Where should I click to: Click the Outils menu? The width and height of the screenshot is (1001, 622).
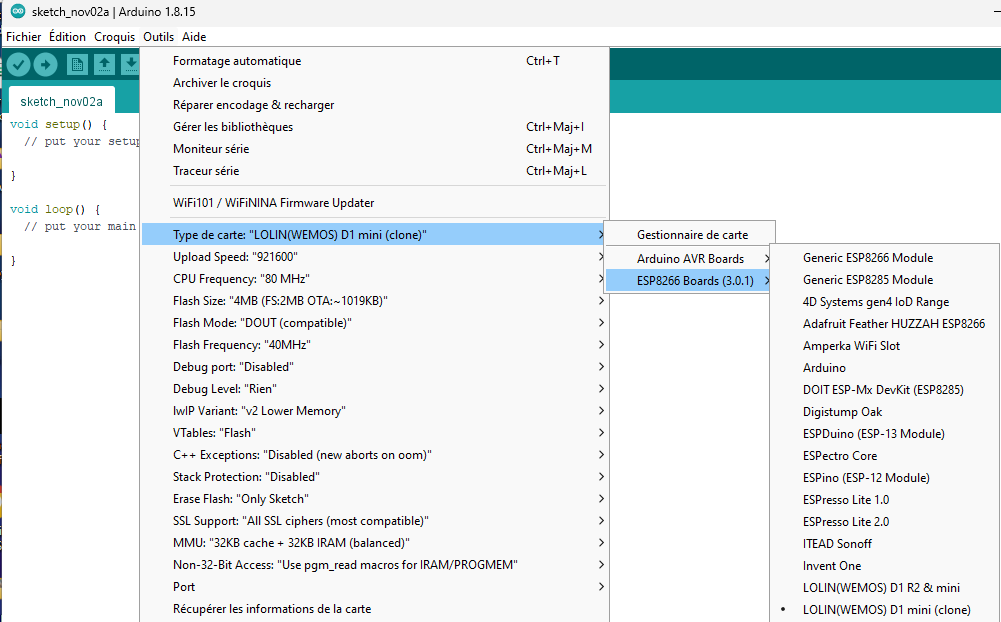(158, 37)
